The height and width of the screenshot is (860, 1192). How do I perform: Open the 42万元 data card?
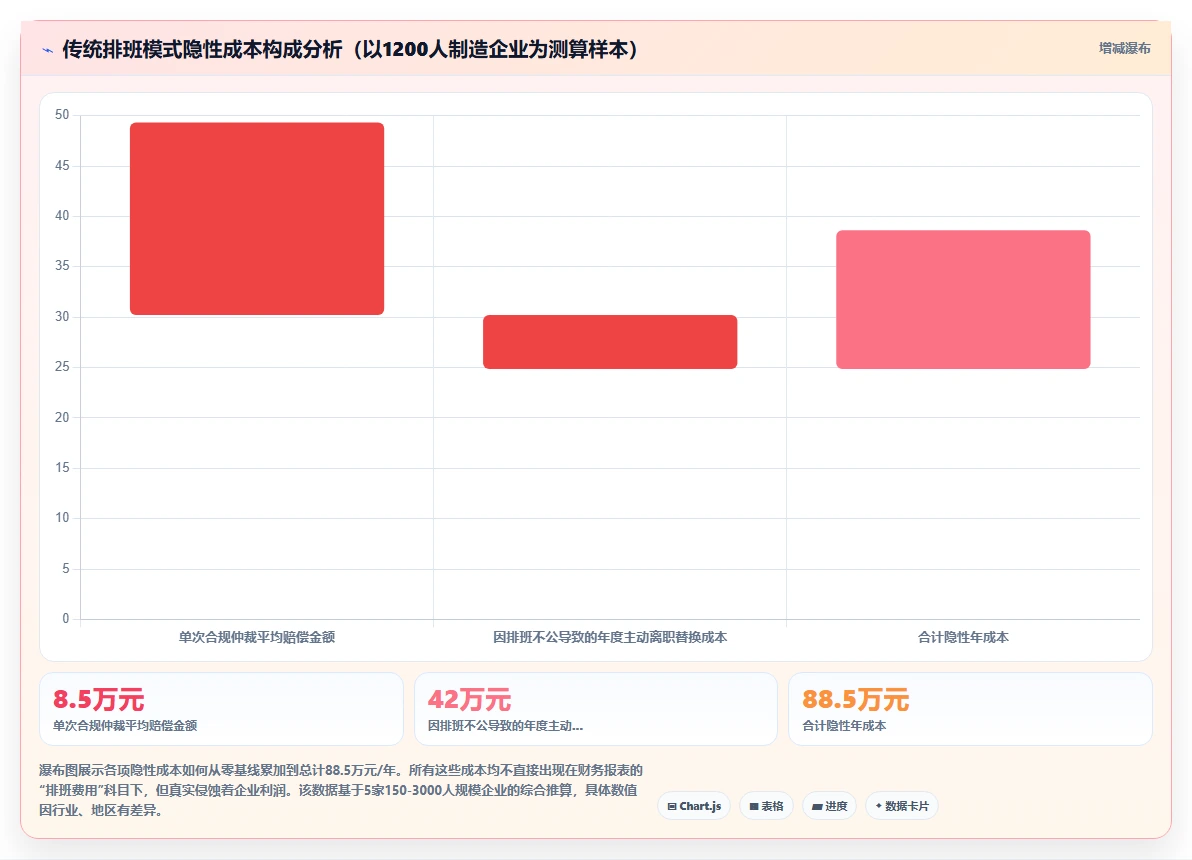pyautogui.click(x=596, y=709)
